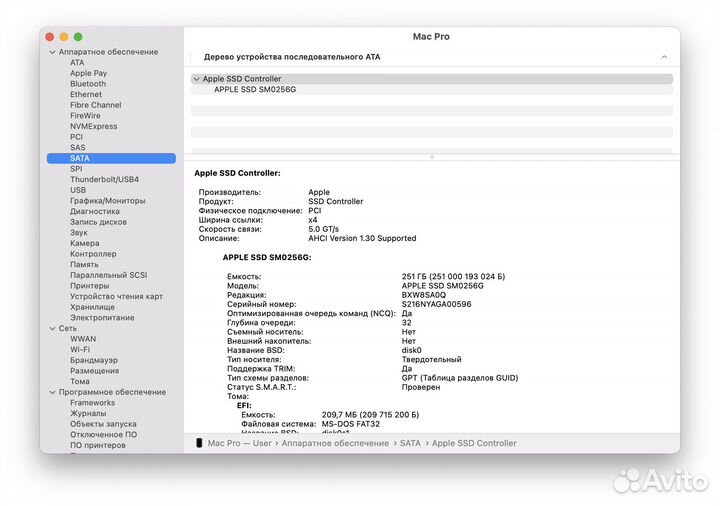The width and height of the screenshot is (720, 506).
Task: Click the MS-DOS FAT32 file system value
Action: point(351,424)
